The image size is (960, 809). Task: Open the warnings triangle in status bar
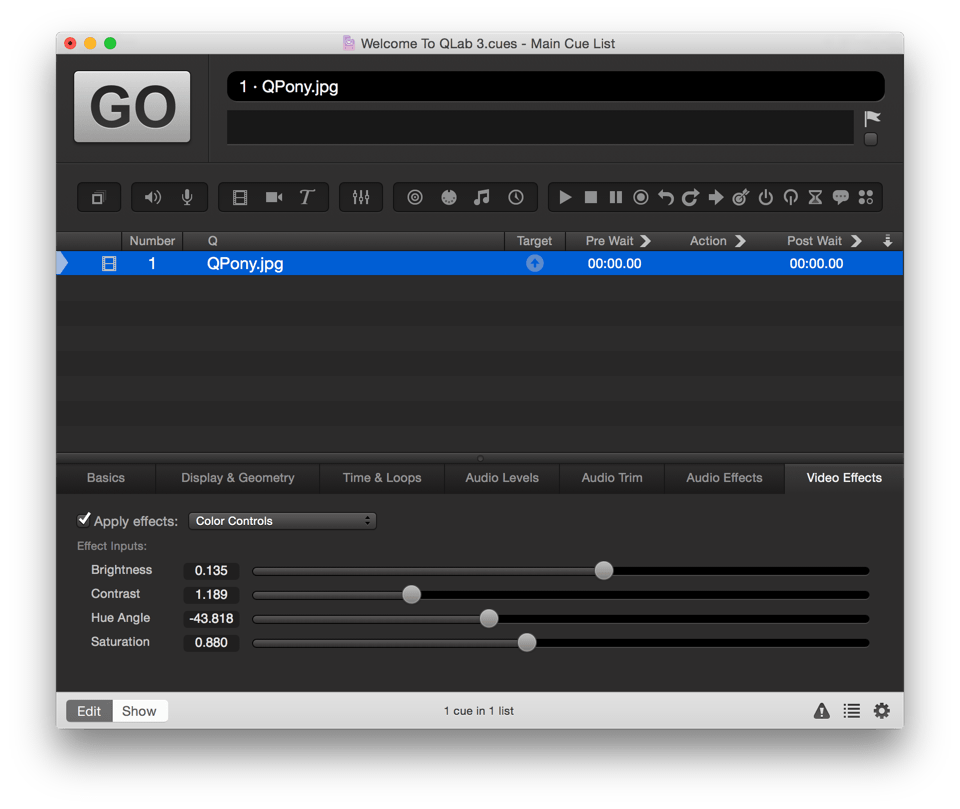(821, 711)
